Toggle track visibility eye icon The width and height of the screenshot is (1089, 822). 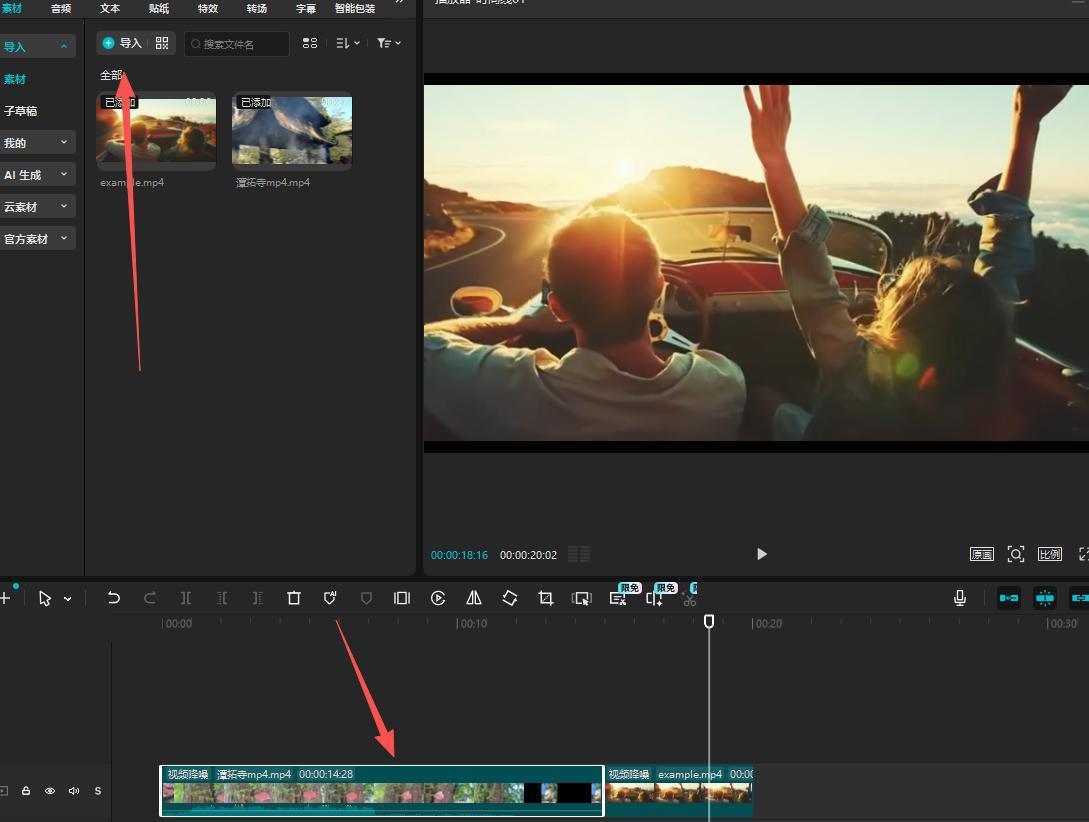coord(50,791)
